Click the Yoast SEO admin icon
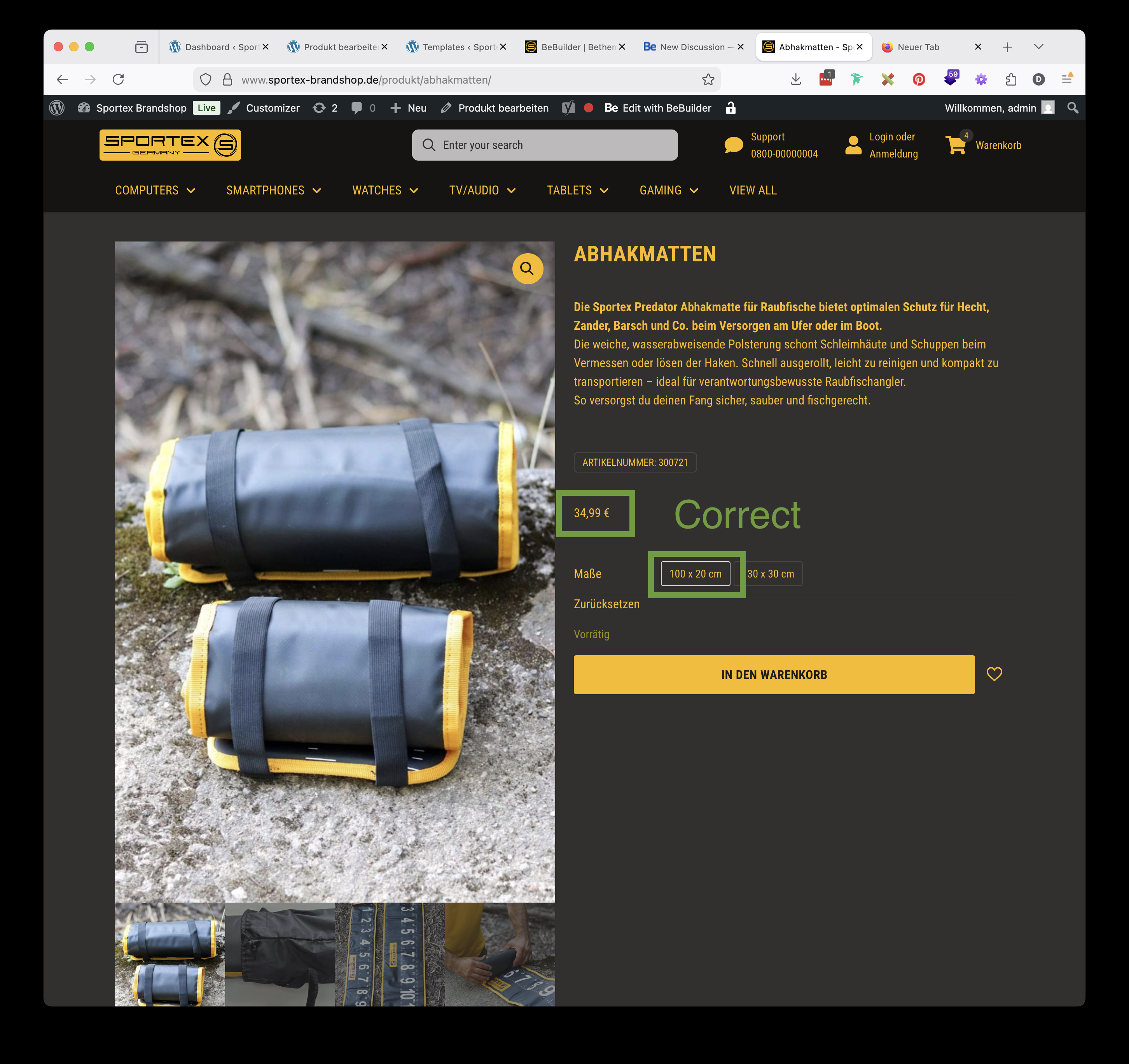Screen dimensions: 1129x1064 click(x=568, y=108)
